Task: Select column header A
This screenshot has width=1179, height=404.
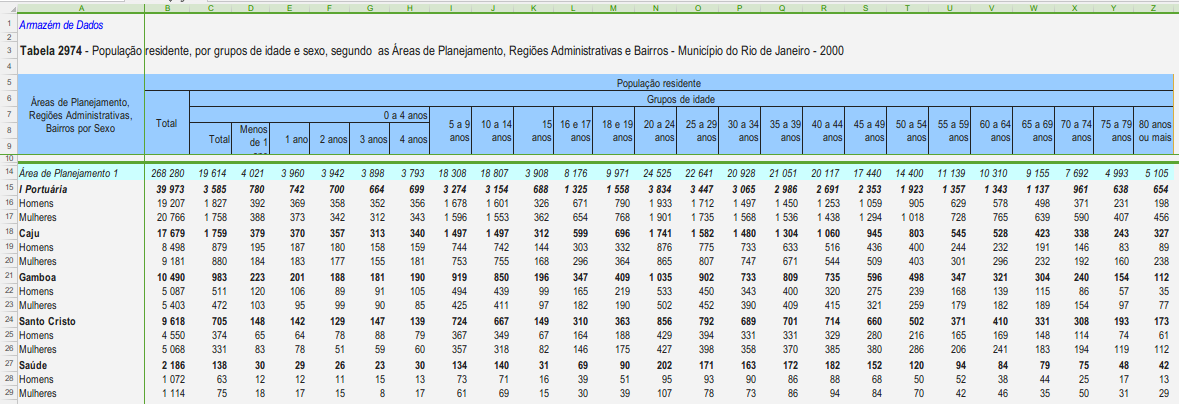Action: (78, 8)
